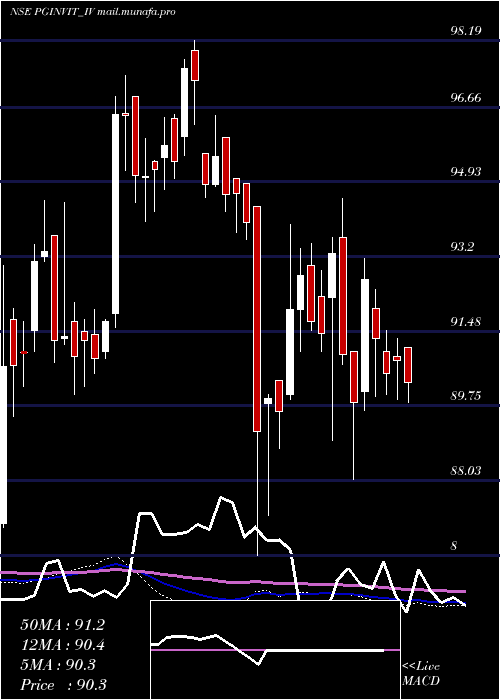This screenshot has height=700, width=500.
Task: Click the NSE PGINVIT_IV chart title
Action: pyautogui.click(x=51, y=12)
